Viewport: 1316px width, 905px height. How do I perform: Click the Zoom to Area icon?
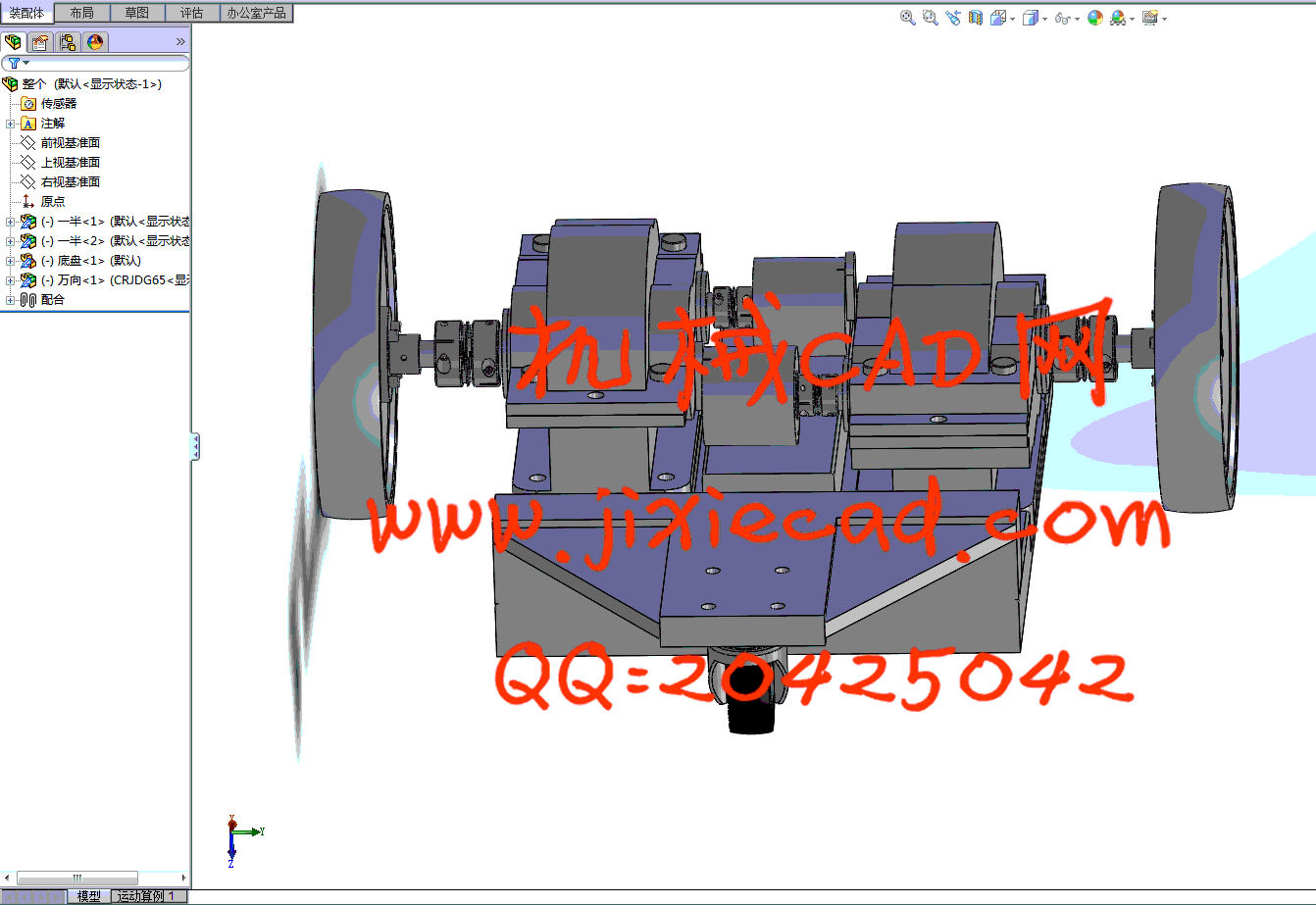[930, 18]
